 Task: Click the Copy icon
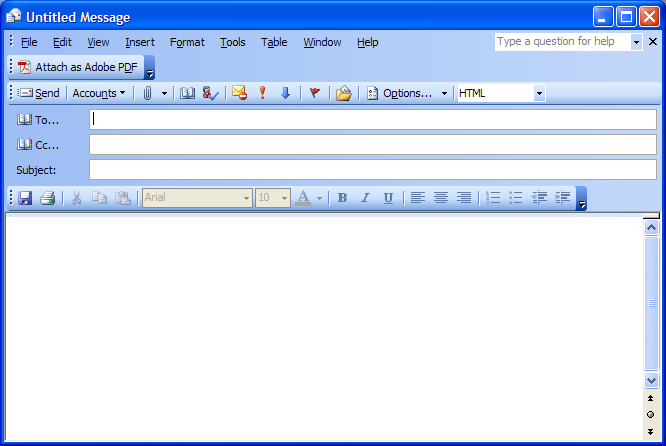coord(99,198)
